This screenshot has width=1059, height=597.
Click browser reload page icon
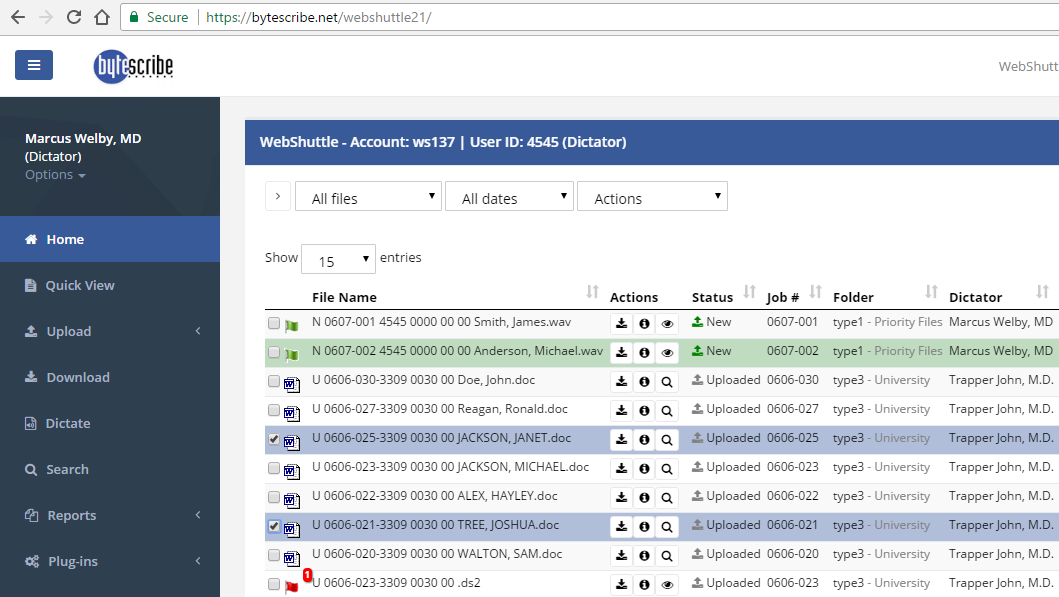tap(74, 18)
